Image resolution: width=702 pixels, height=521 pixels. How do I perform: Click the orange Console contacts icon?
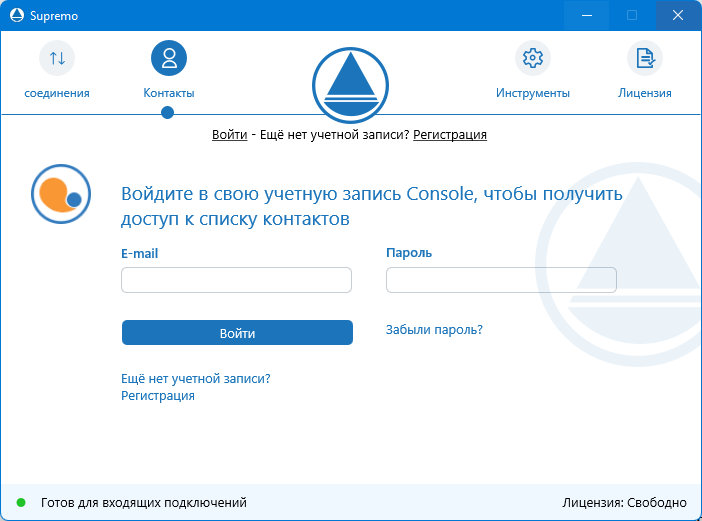tap(61, 194)
